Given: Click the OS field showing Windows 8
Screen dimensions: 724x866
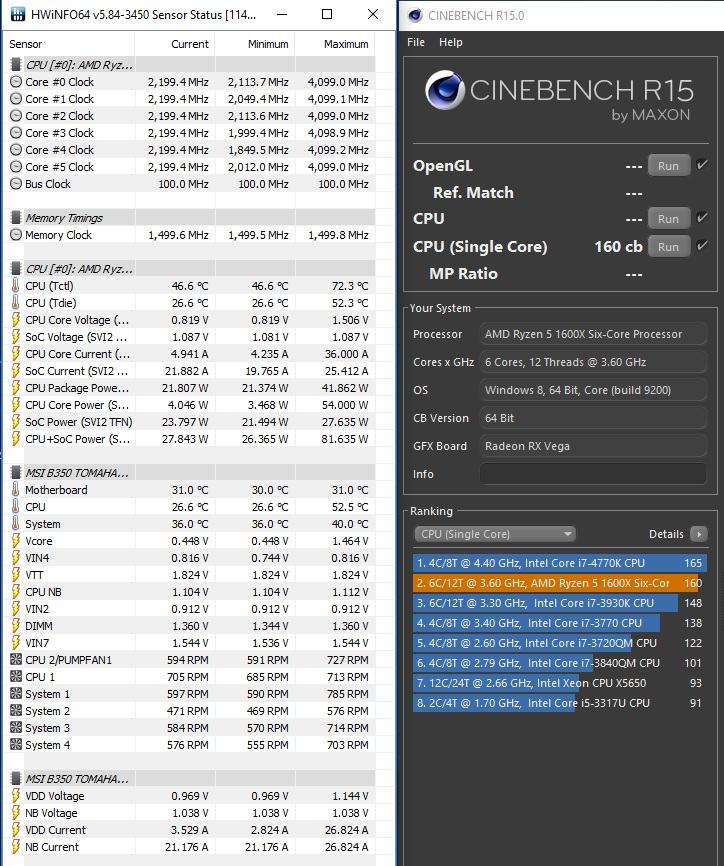Looking at the screenshot, I should click(x=593, y=390).
